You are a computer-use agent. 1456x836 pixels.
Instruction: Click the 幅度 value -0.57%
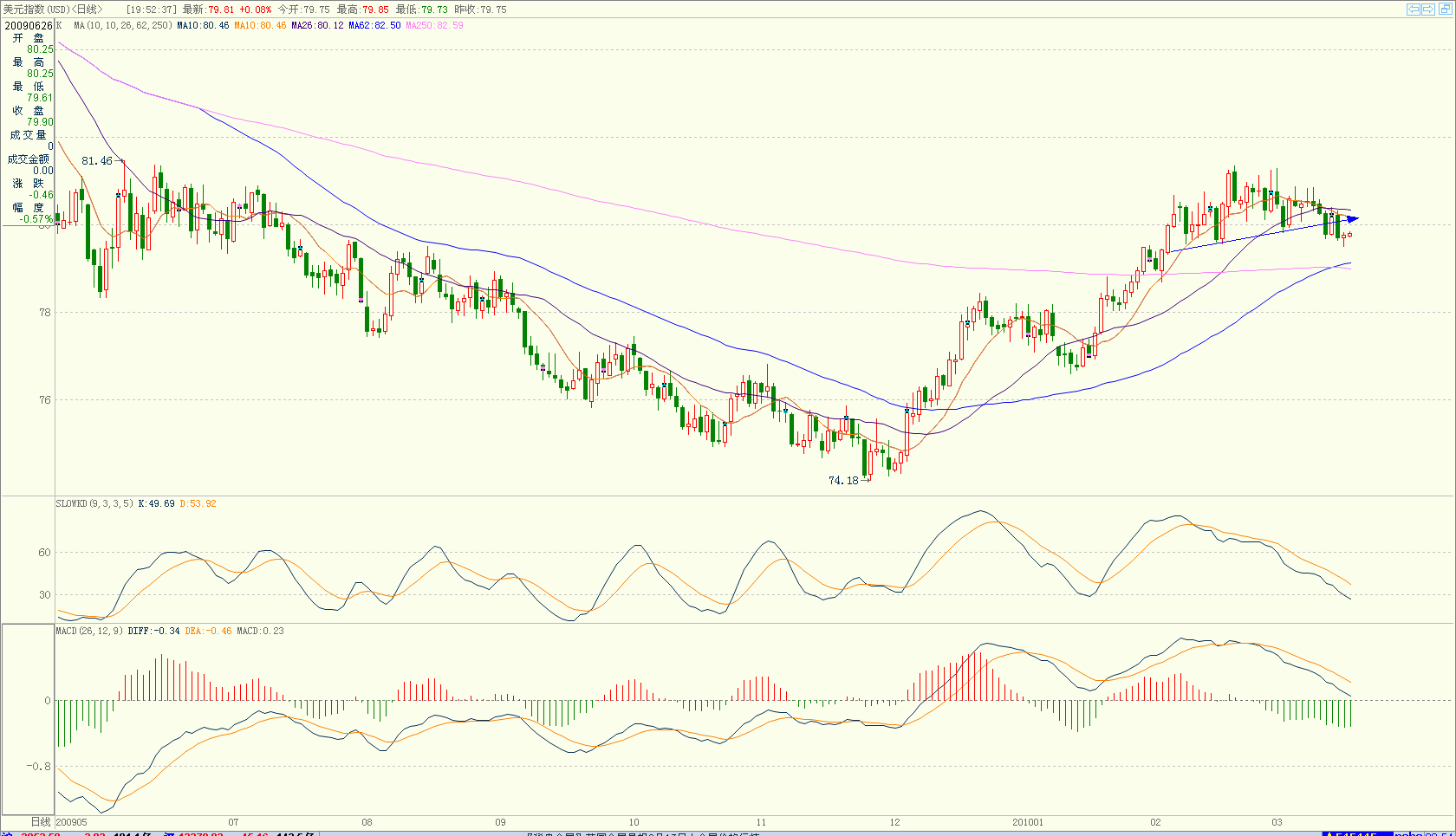click(36, 219)
